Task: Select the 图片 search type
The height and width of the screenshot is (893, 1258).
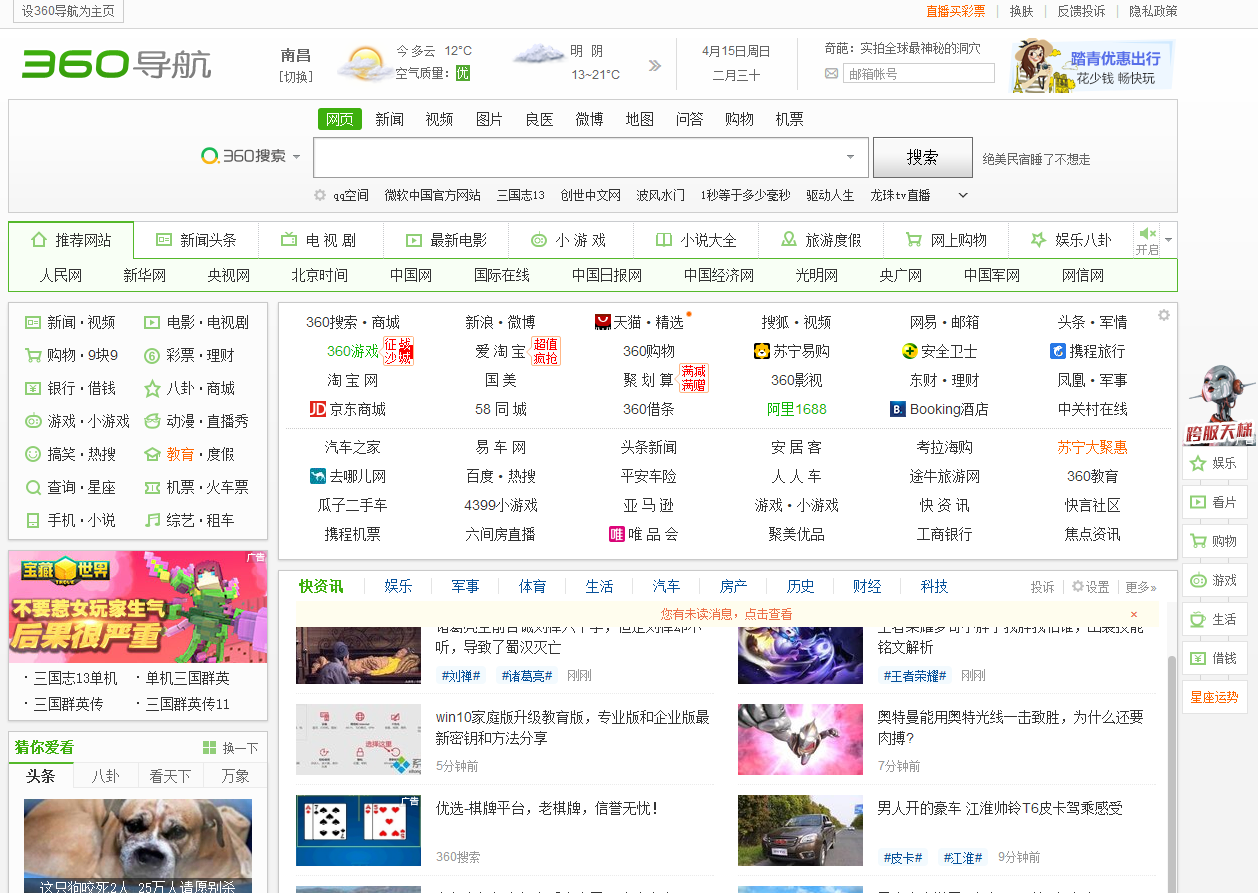Action: coord(490,119)
